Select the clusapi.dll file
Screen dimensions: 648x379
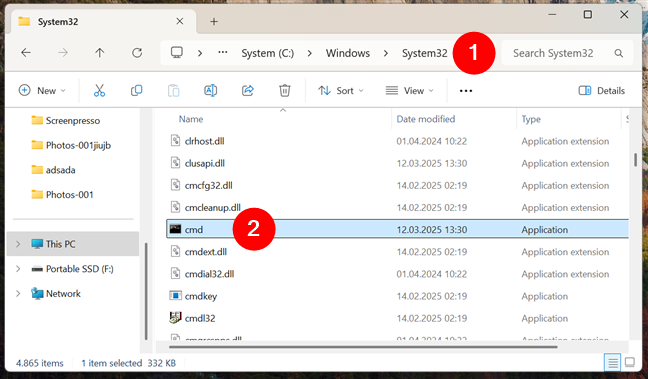point(205,163)
